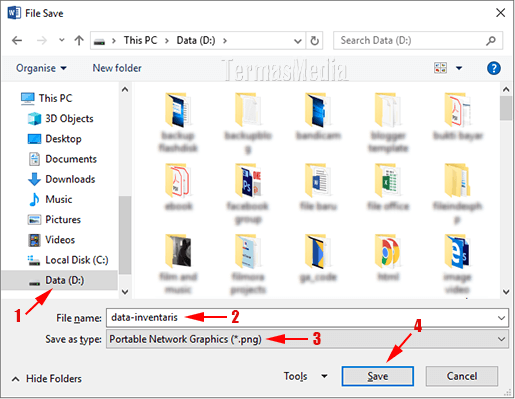Viewport: 515px width, 399px height.
Task: Create a New folder
Action: 117,68
